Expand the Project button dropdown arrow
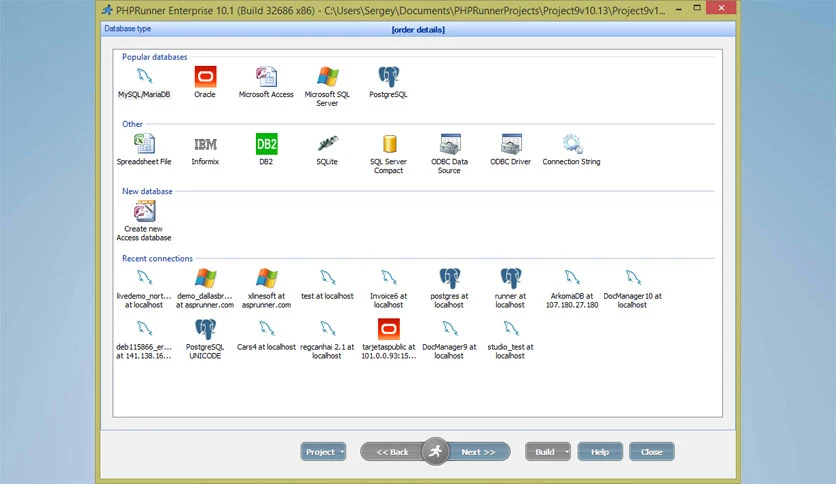Screen dimensions: 836x484 pyautogui.click(x=342, y=452)
